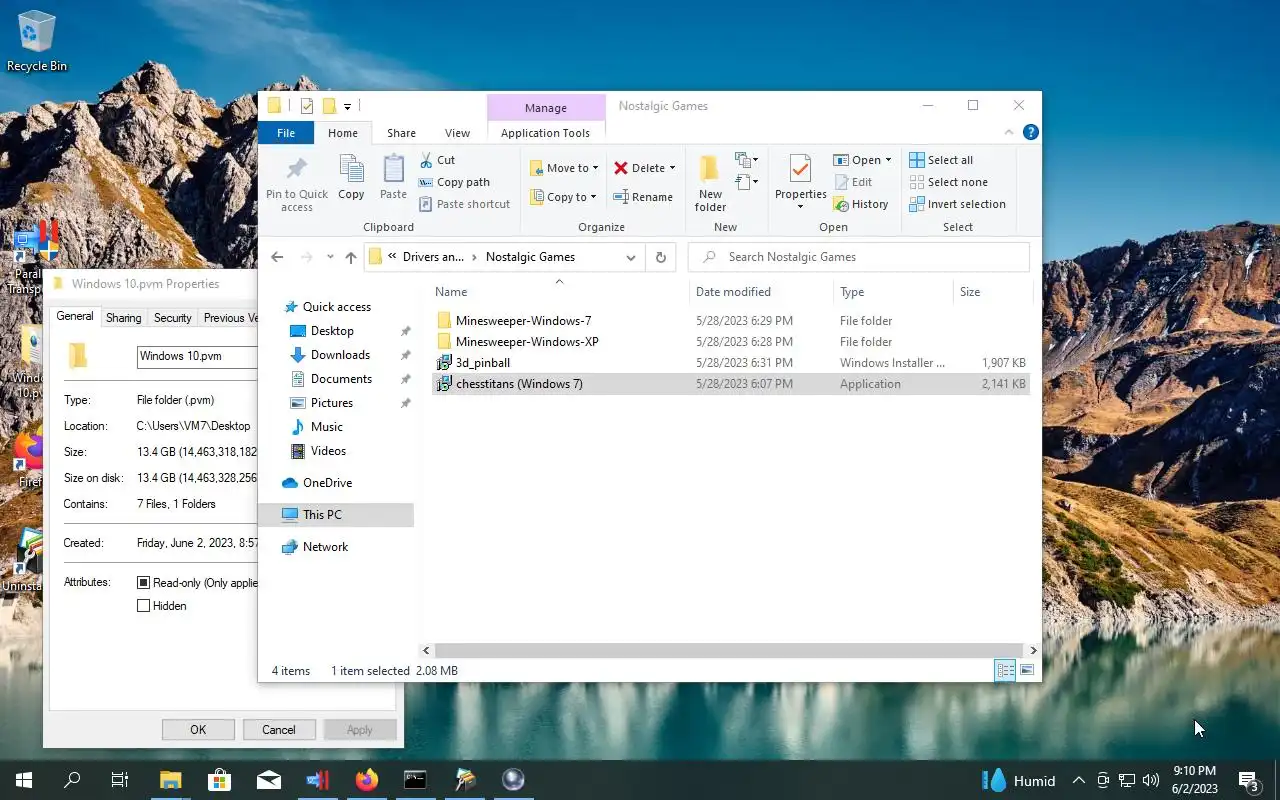Open taskbar Search magnifier

tap(72, 780)
